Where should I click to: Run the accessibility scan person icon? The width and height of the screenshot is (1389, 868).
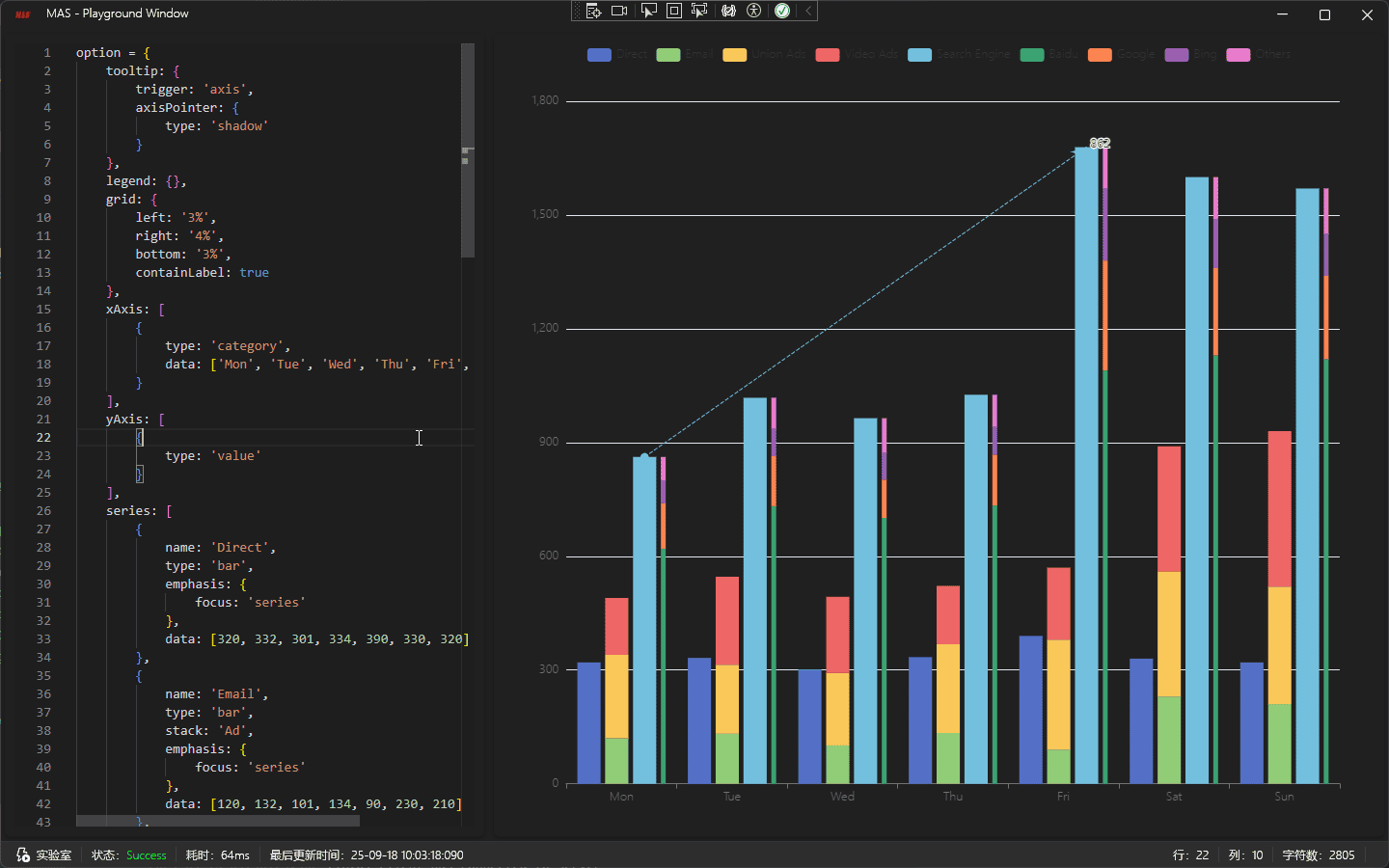pos(754,11)
